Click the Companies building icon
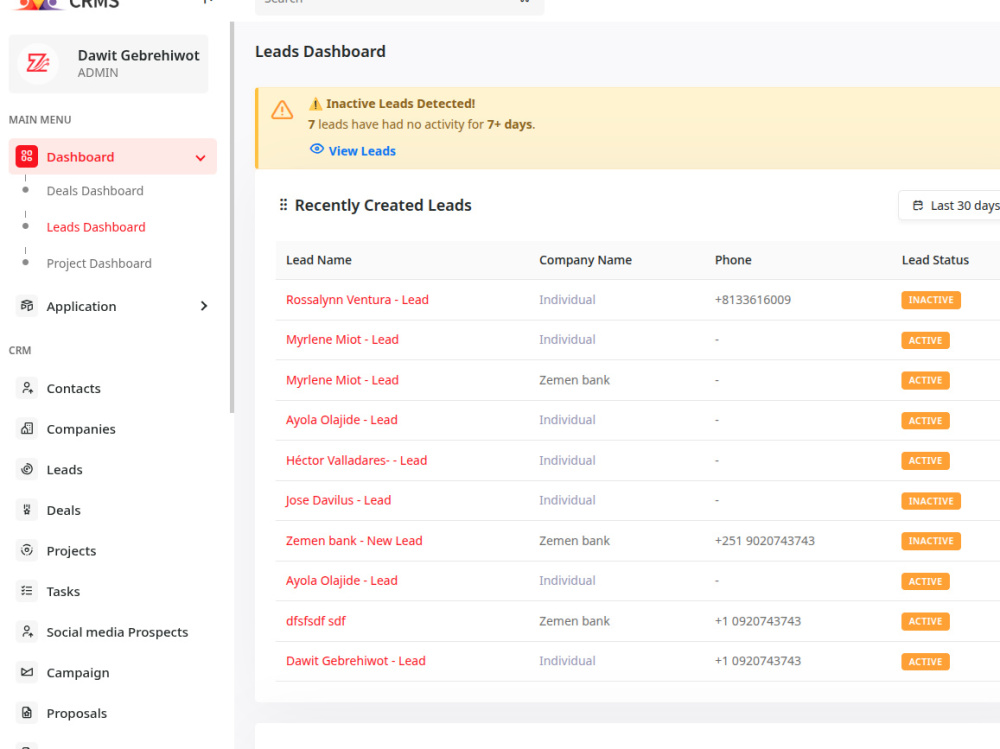The width and height of the screenshot is (1000, 749). [27, 429]
